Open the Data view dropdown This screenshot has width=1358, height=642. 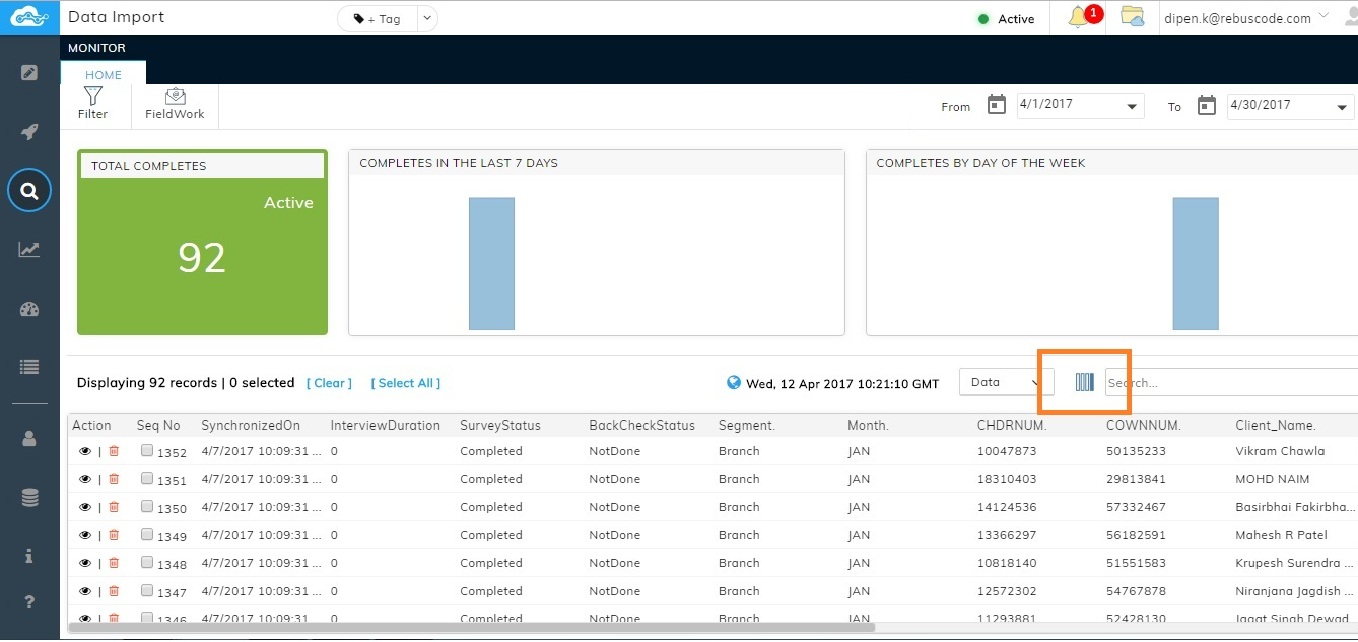click(1006, 382)
